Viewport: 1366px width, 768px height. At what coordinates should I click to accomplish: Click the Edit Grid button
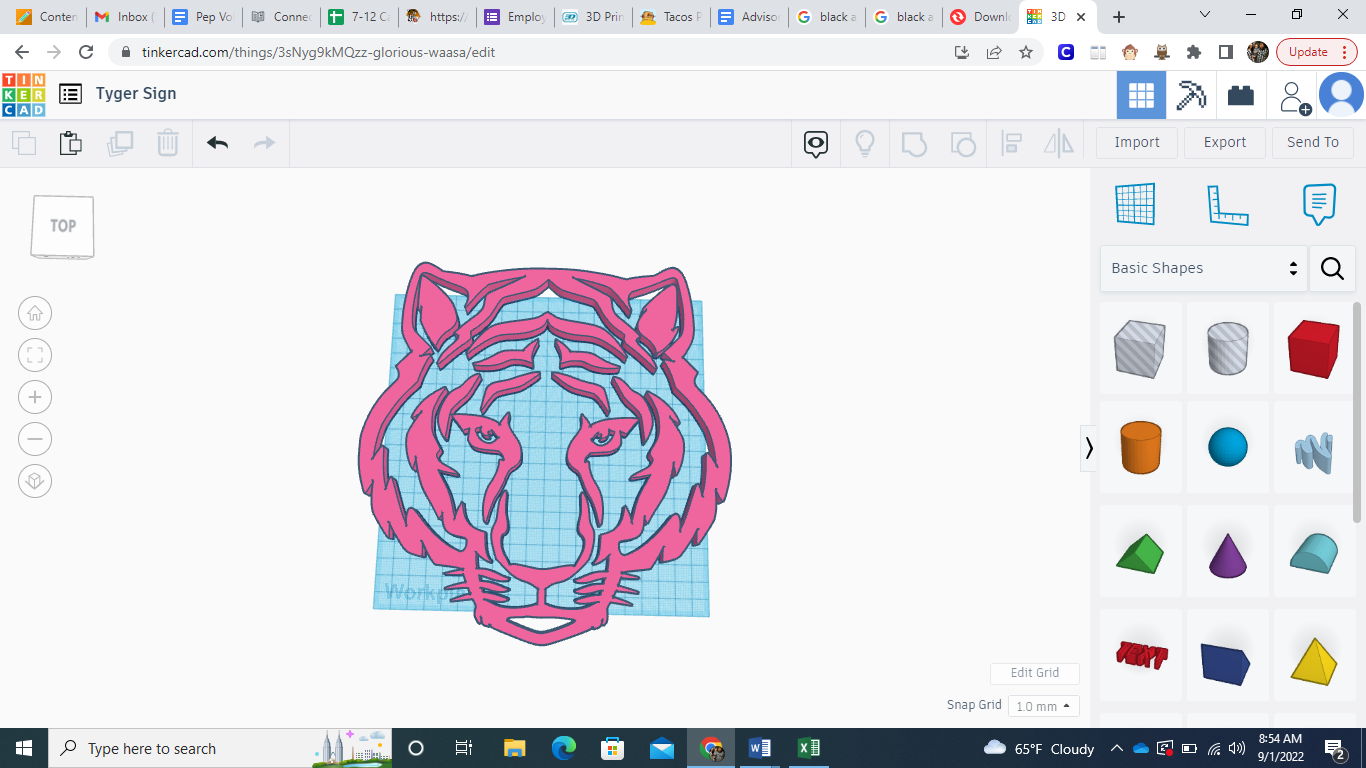click(1034, 673)
